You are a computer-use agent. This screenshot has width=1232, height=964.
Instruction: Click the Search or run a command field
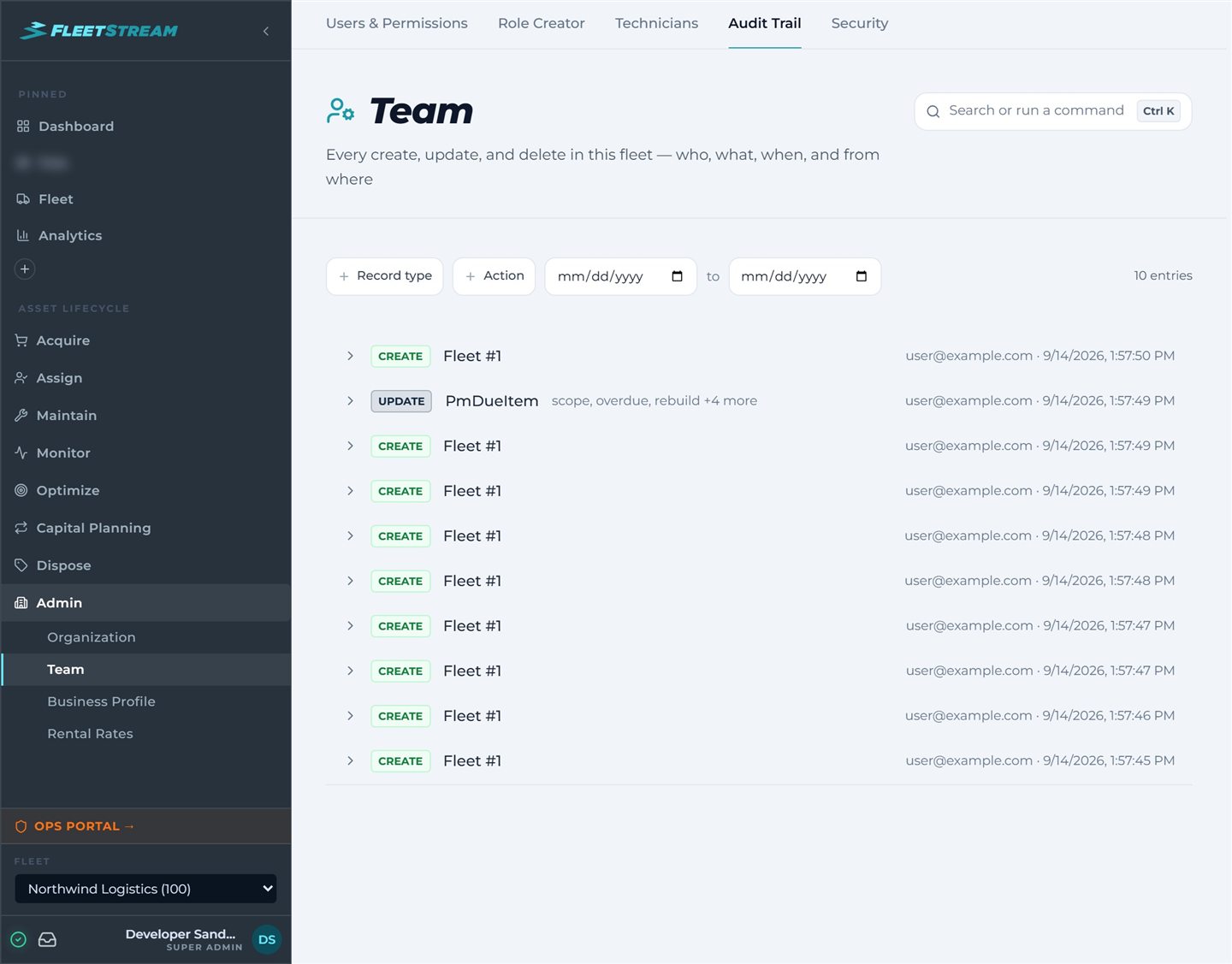point(1053,111)
